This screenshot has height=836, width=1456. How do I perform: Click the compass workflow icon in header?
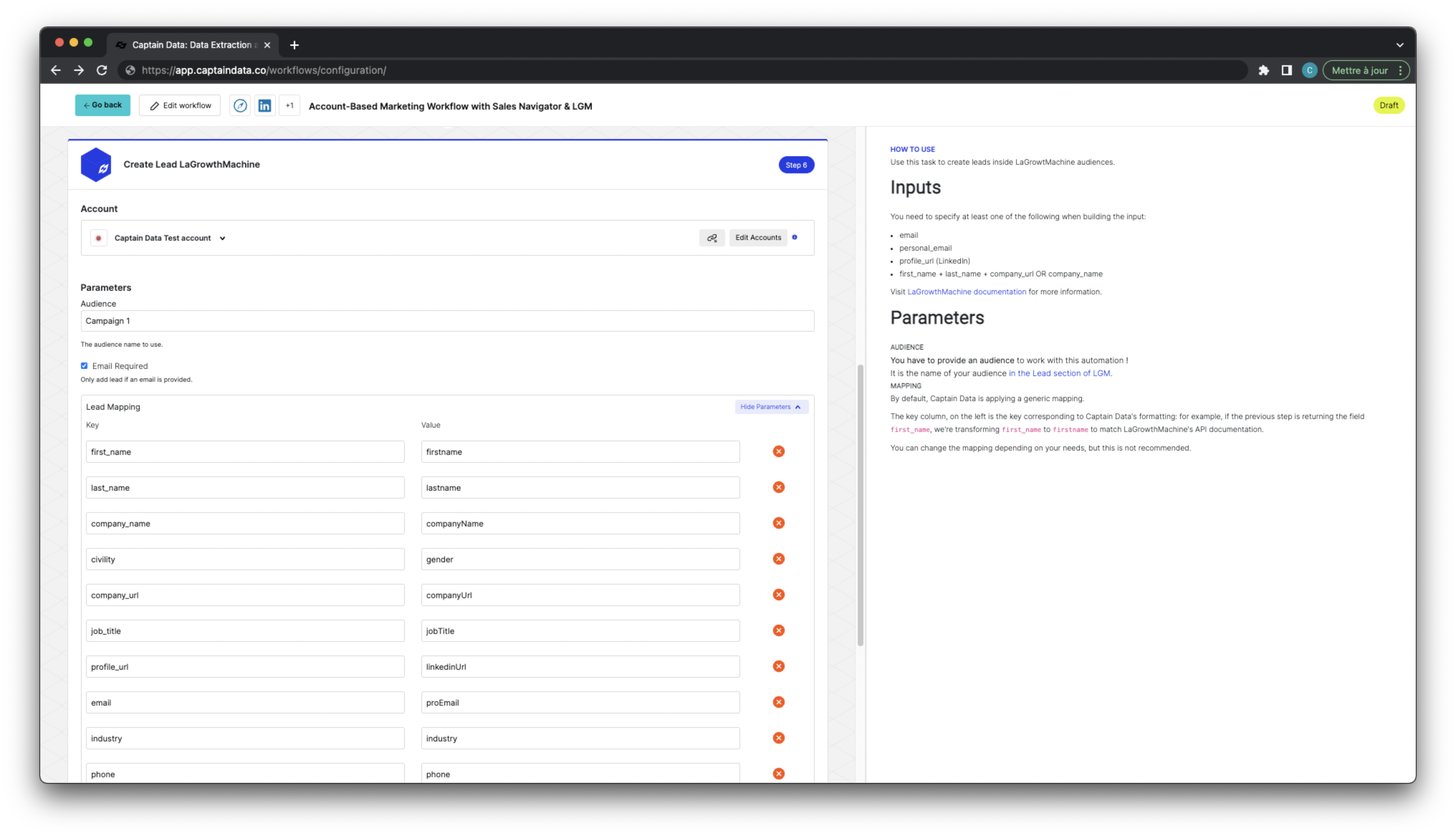[x=240, y=106]
